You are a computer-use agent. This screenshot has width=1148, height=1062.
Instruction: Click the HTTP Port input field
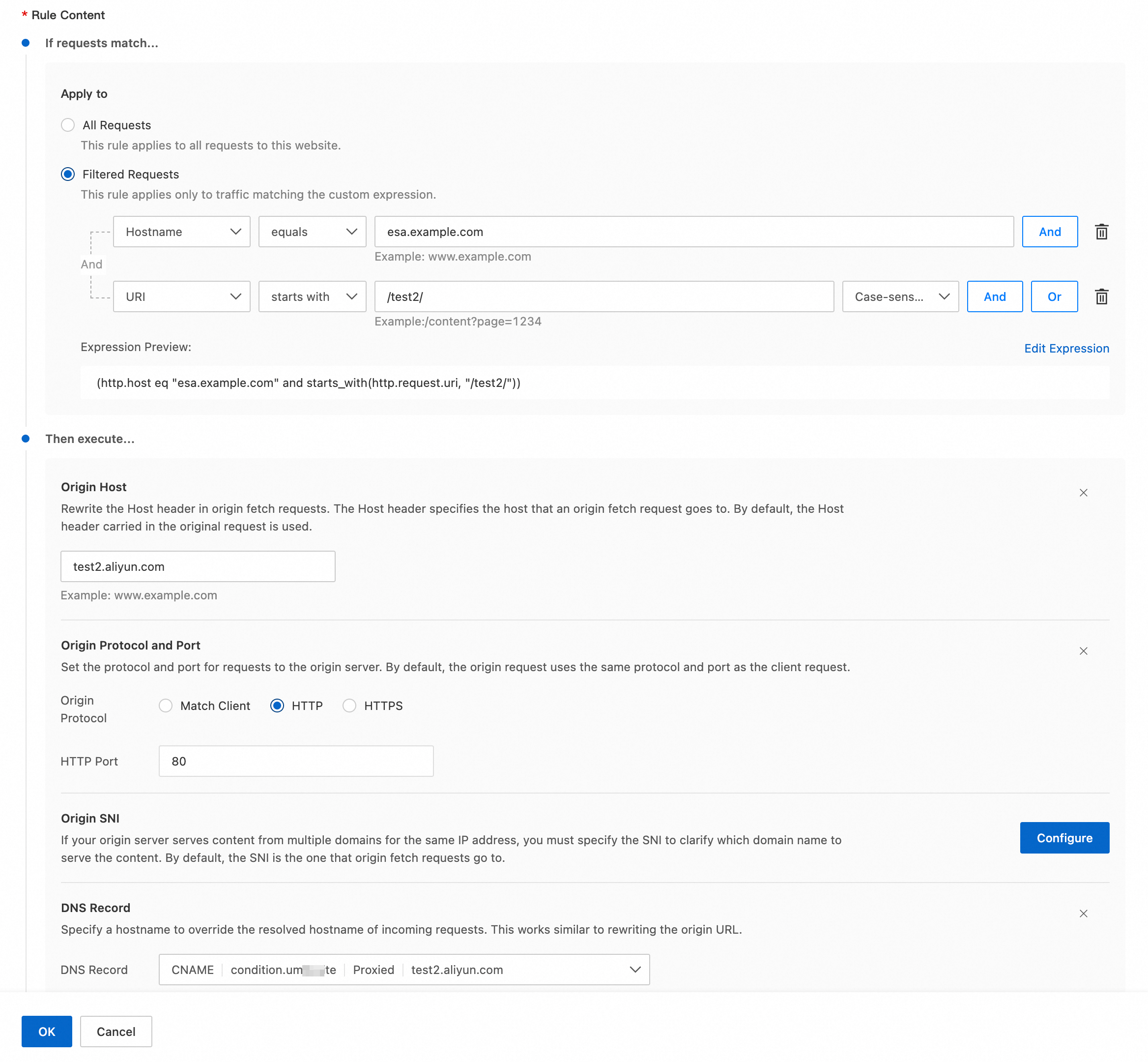point(296,761)
